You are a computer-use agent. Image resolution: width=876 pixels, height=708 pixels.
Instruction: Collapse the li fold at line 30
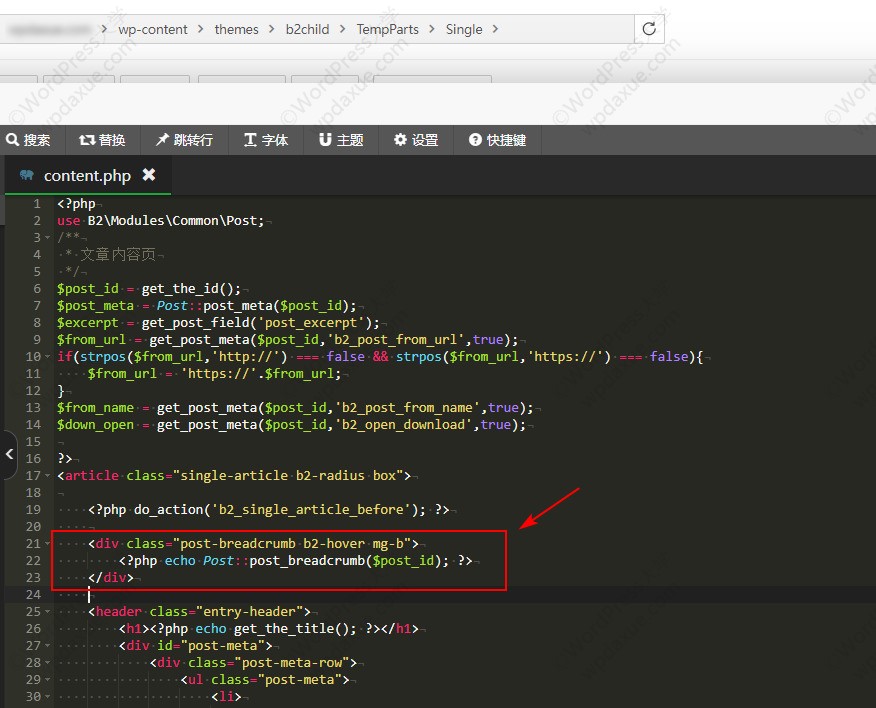47,697
